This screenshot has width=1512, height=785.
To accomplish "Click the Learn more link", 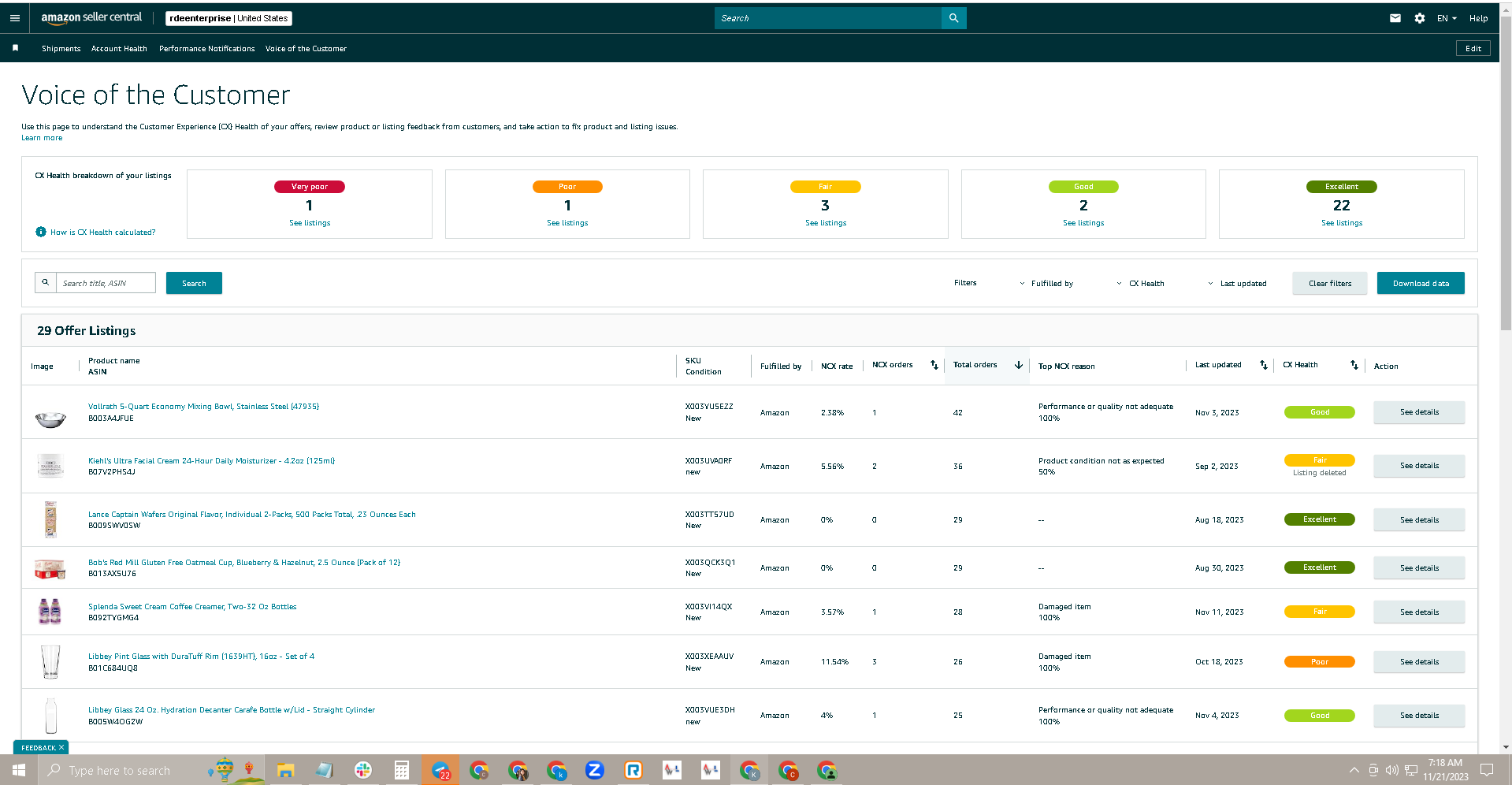I will pos(42,137).
